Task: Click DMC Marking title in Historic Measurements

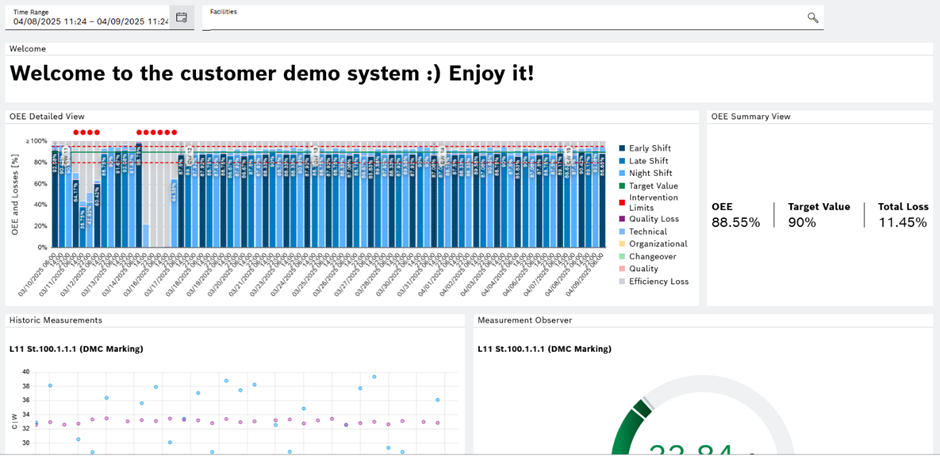Action: click(76, 349)
